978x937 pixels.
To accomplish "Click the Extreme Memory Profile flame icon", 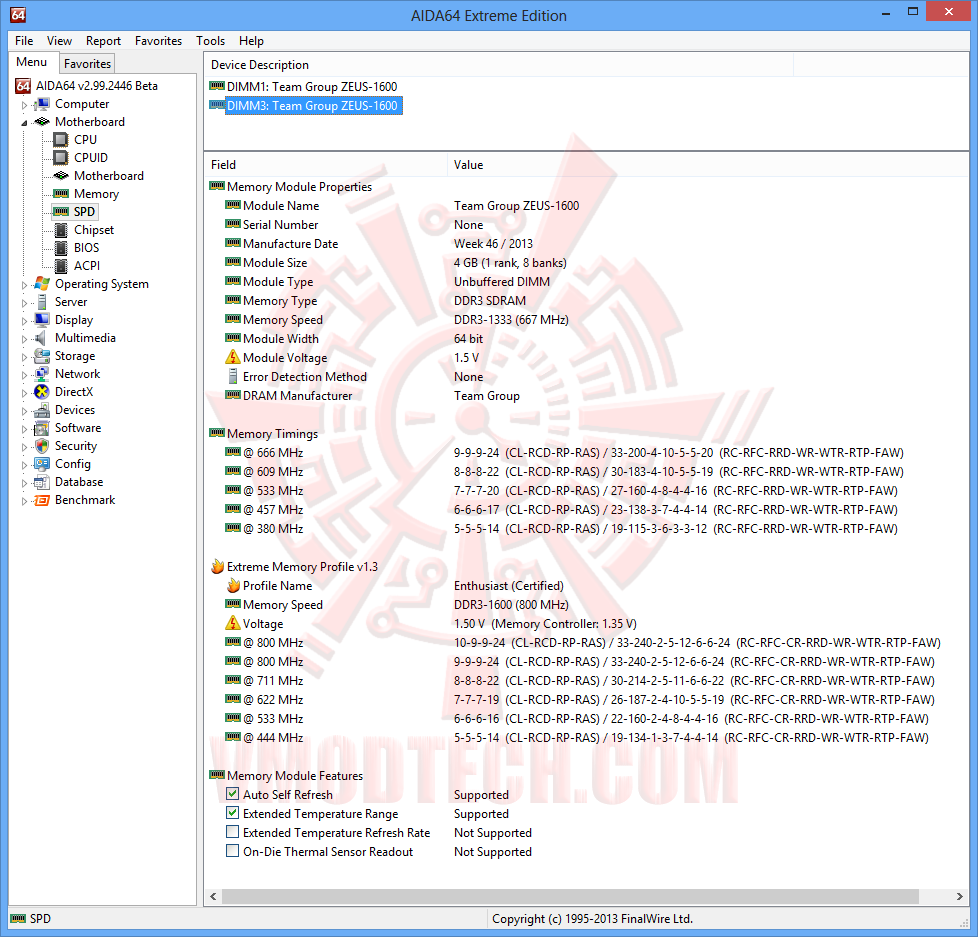I will click(x=217, y=566).
